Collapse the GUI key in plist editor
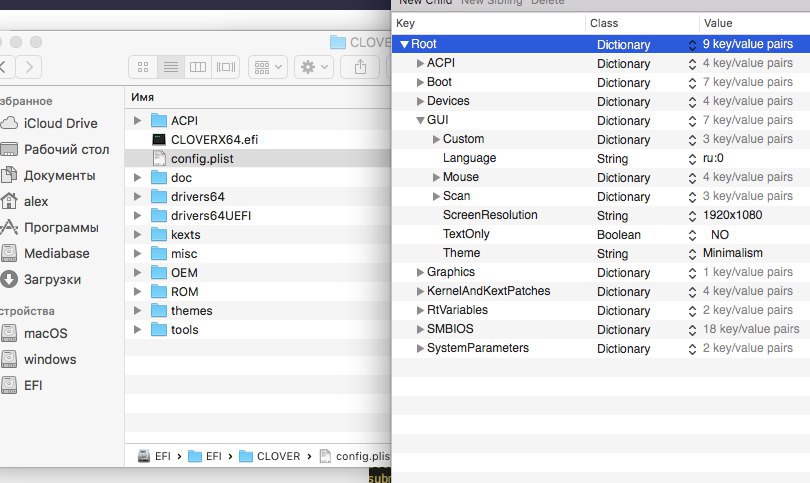The height and width of the screenshot is (483, 810). [x=420, y=120]
